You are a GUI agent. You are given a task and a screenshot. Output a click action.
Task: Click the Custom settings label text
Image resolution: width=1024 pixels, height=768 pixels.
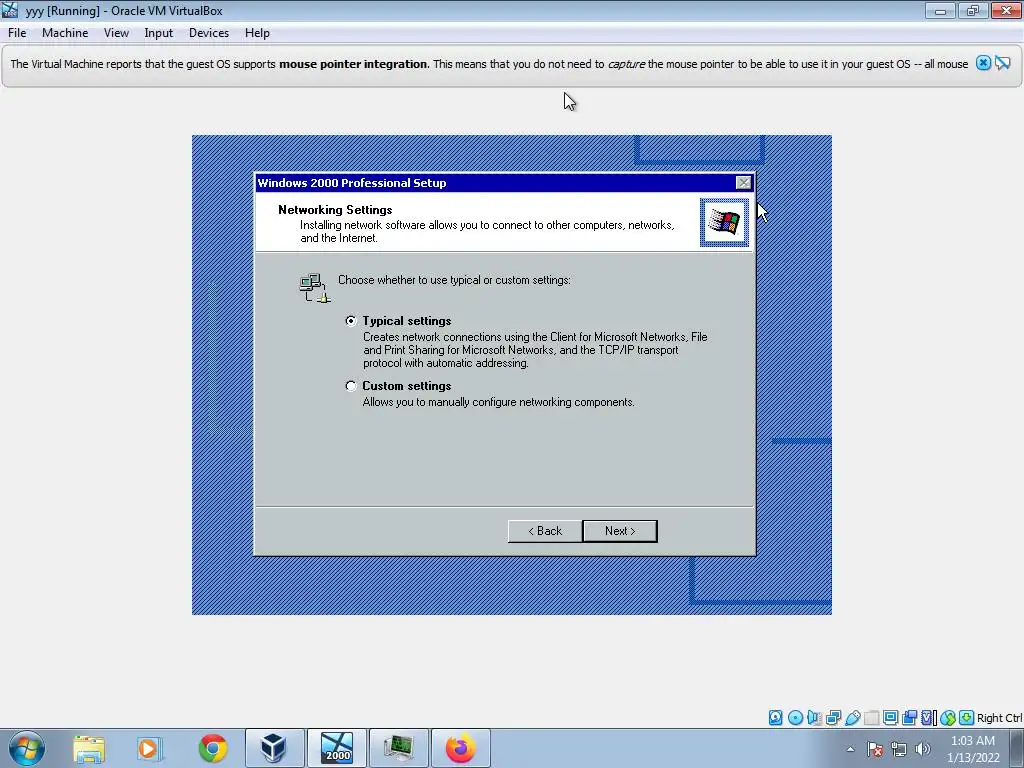pos(407,386)
